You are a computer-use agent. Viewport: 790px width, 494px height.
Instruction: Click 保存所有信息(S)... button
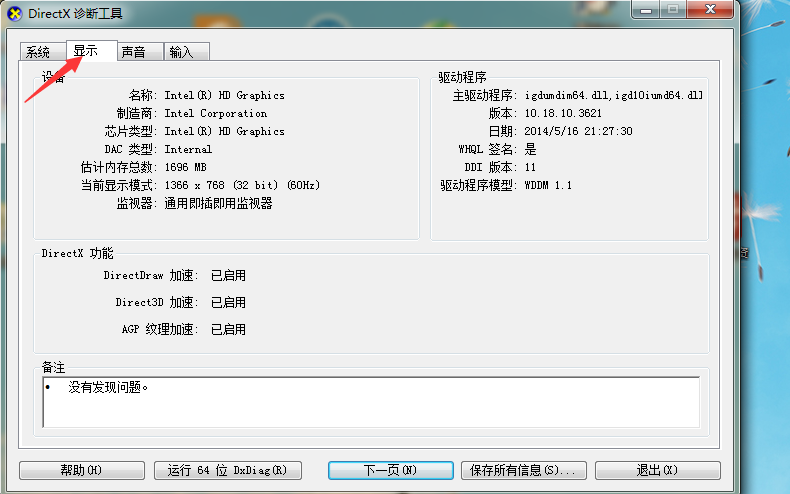point(523,470)
